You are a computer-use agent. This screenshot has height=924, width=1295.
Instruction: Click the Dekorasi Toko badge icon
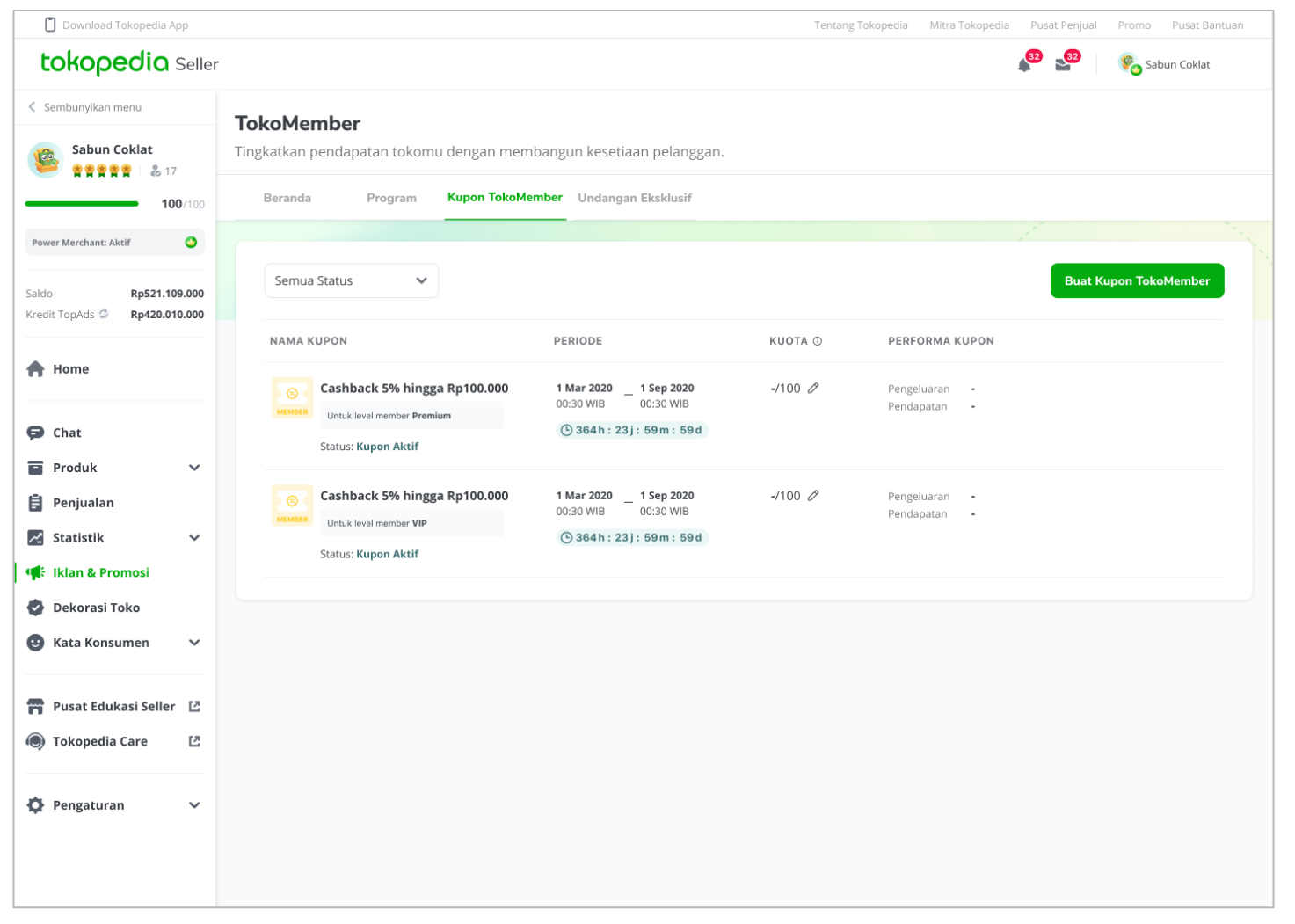(x=35, y=608)
